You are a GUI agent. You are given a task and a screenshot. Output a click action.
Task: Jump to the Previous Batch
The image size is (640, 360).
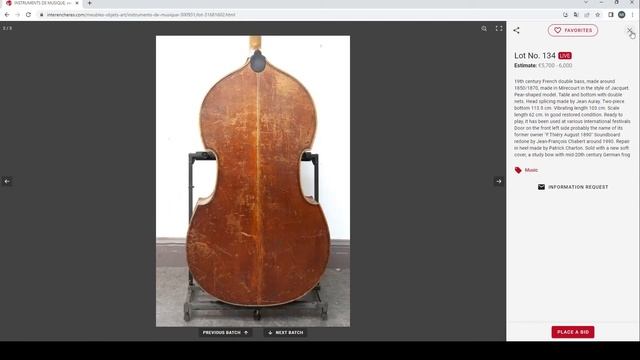(x=225, y=333)
